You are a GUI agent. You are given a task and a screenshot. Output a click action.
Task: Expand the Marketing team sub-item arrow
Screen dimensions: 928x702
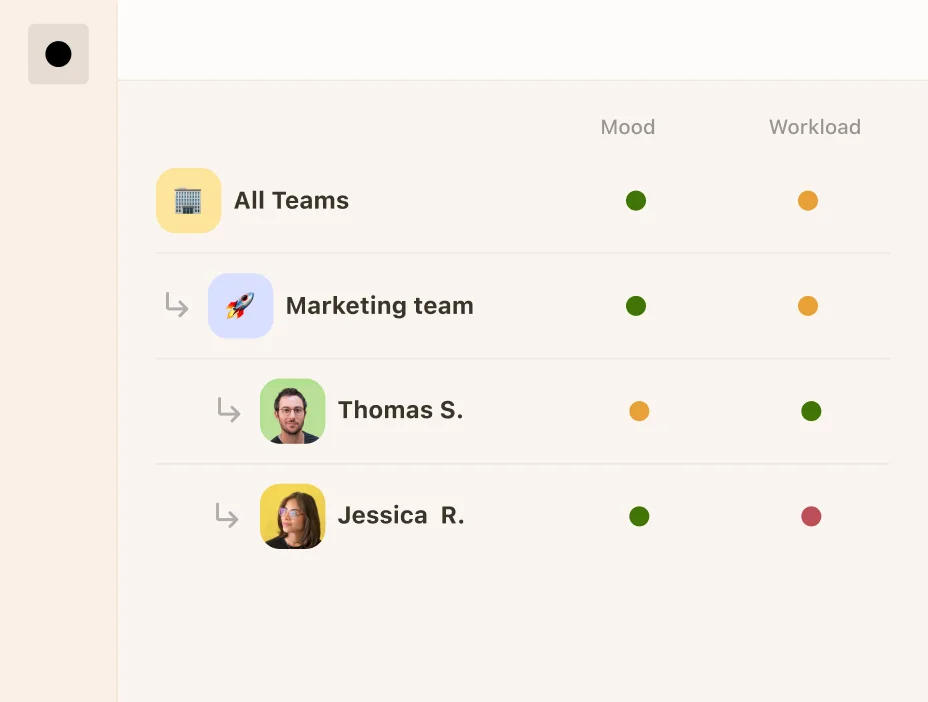pos(176,306)
